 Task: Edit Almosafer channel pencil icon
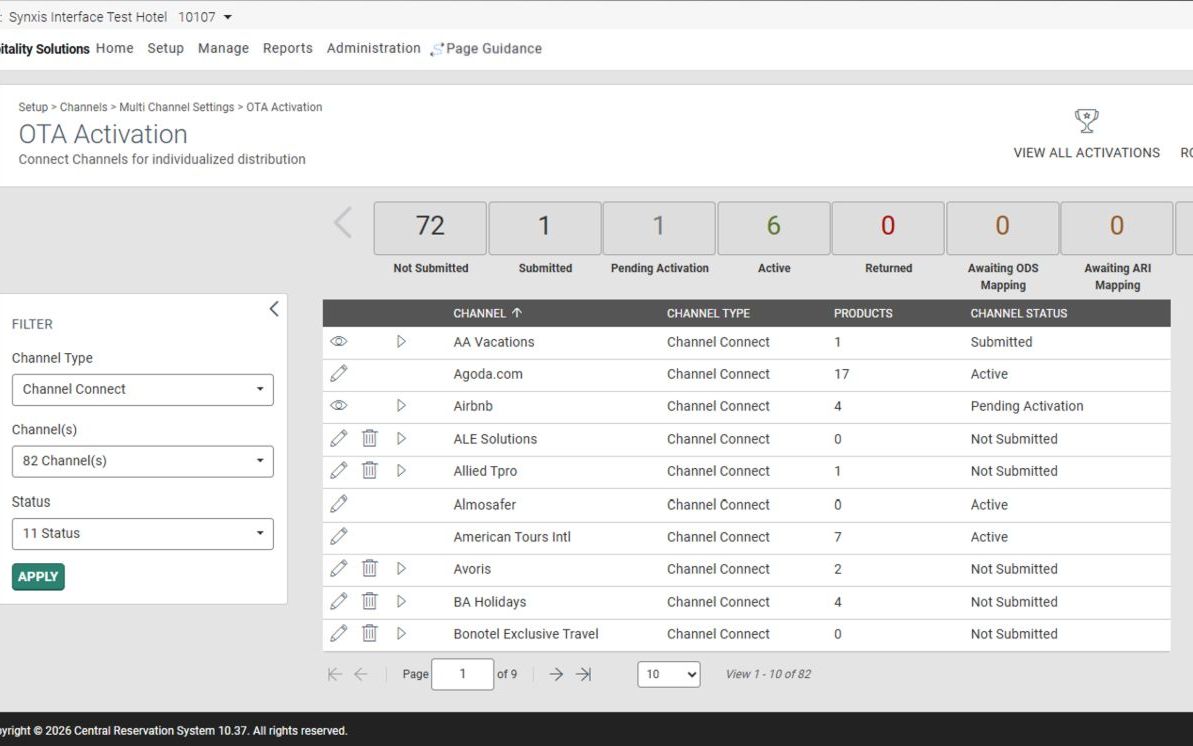coord(339,503)
